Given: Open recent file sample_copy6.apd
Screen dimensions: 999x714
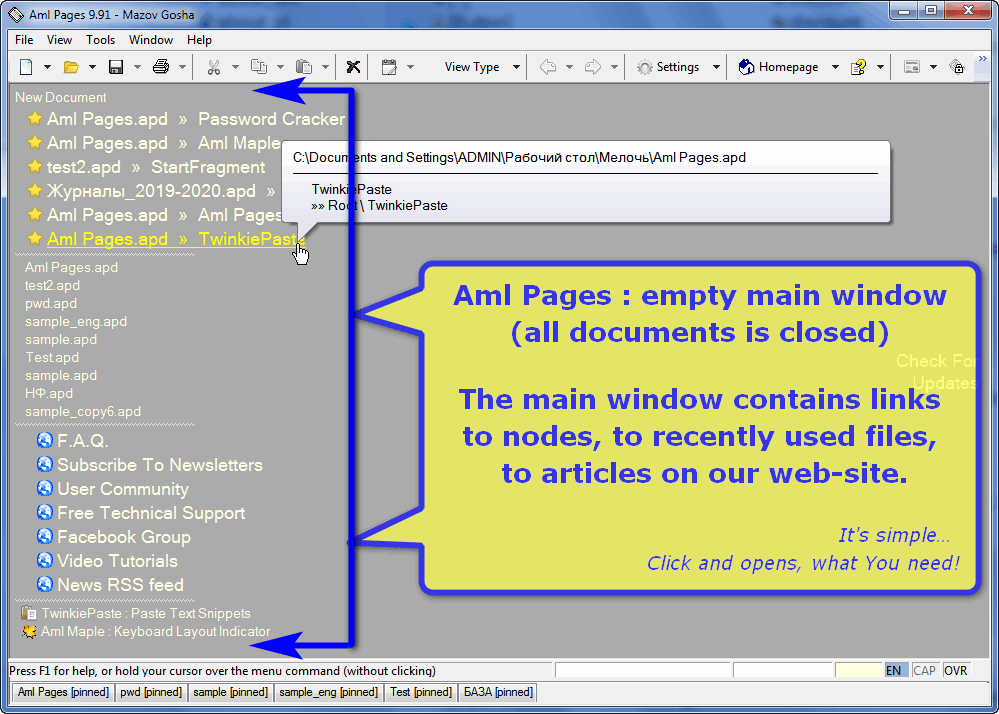Looking at the screenshot, I should [83, 411].
